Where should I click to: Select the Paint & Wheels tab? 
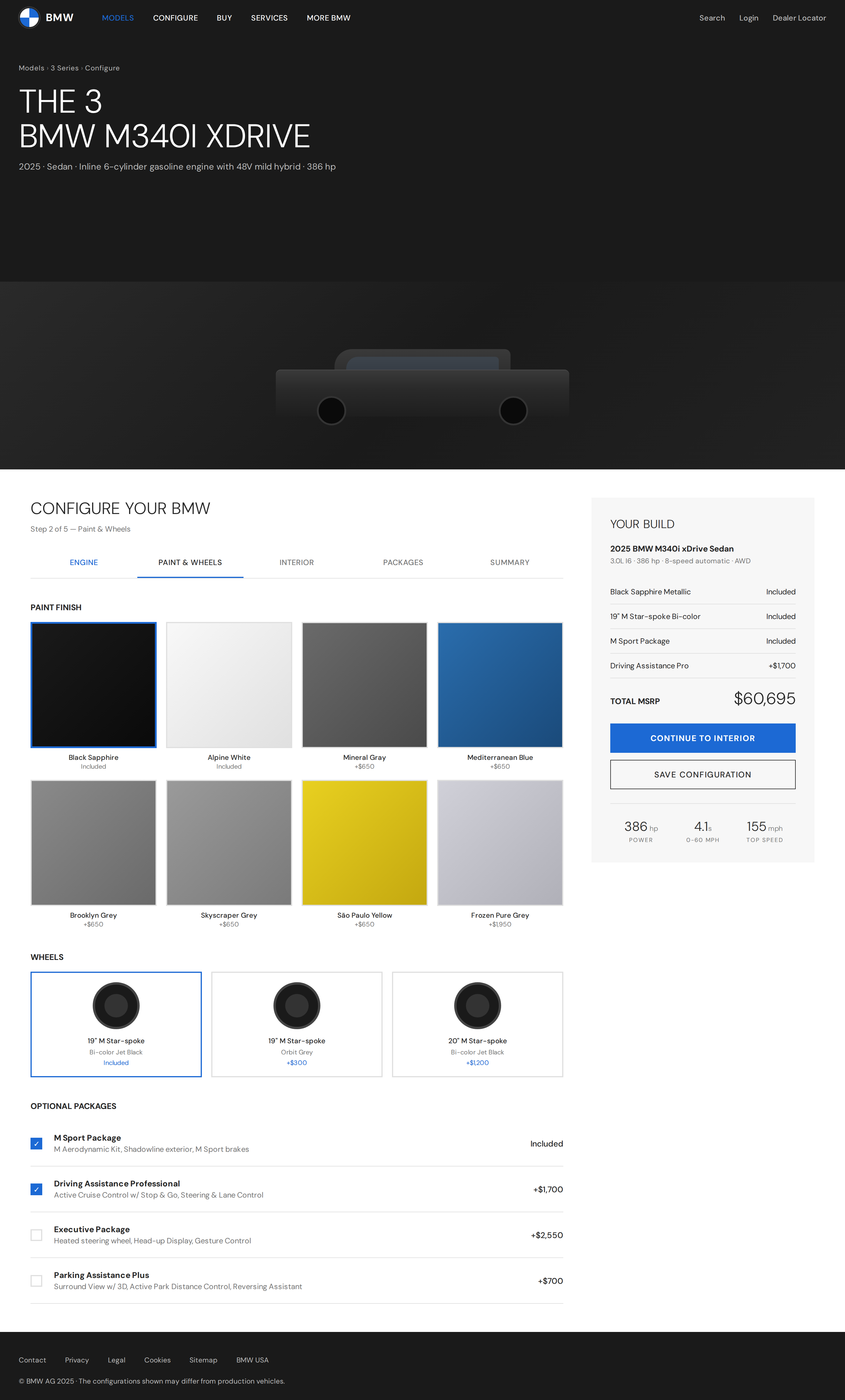click(x=190, y=562)
